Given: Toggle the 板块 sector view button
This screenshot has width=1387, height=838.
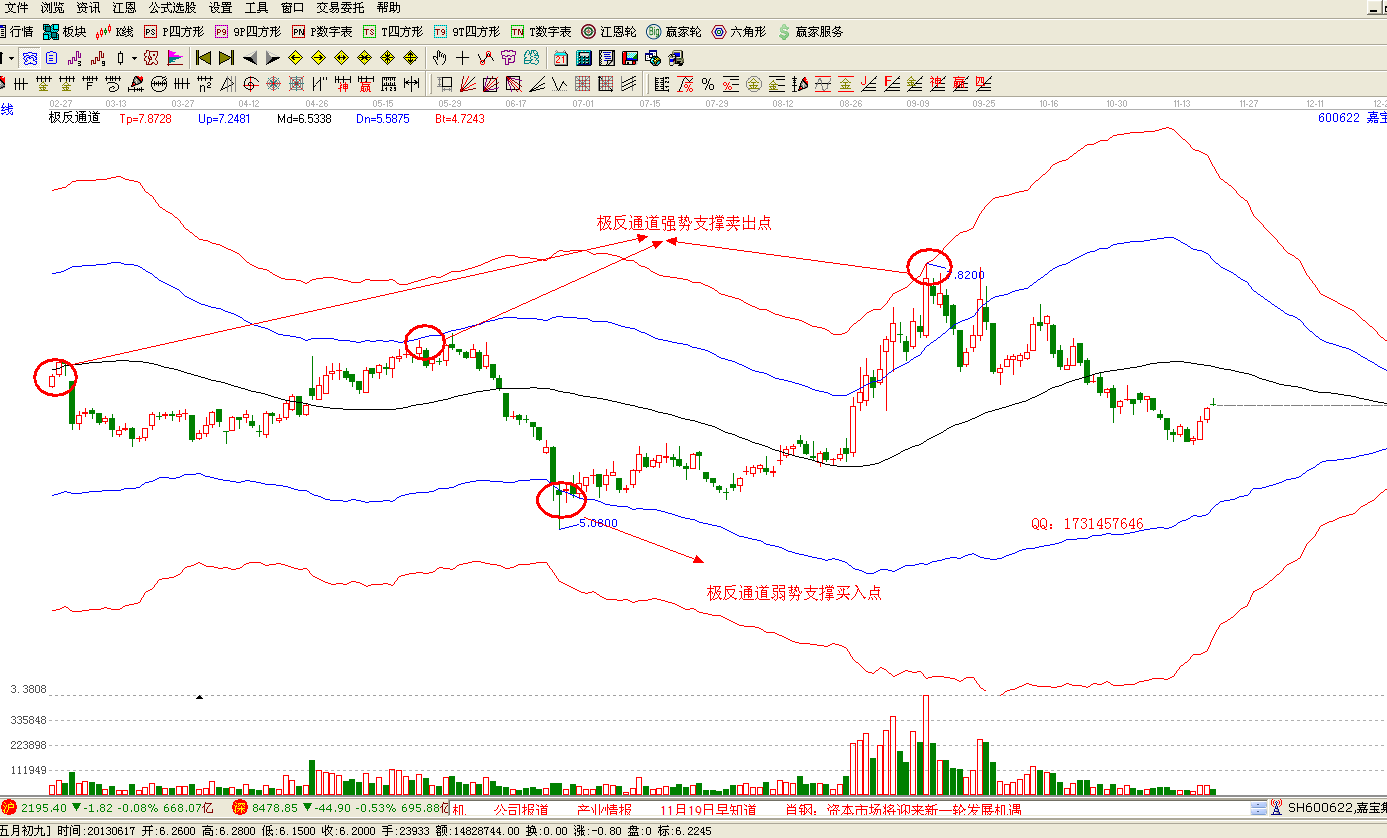Looking at the screenshot, I should click(x=65, y=32).
